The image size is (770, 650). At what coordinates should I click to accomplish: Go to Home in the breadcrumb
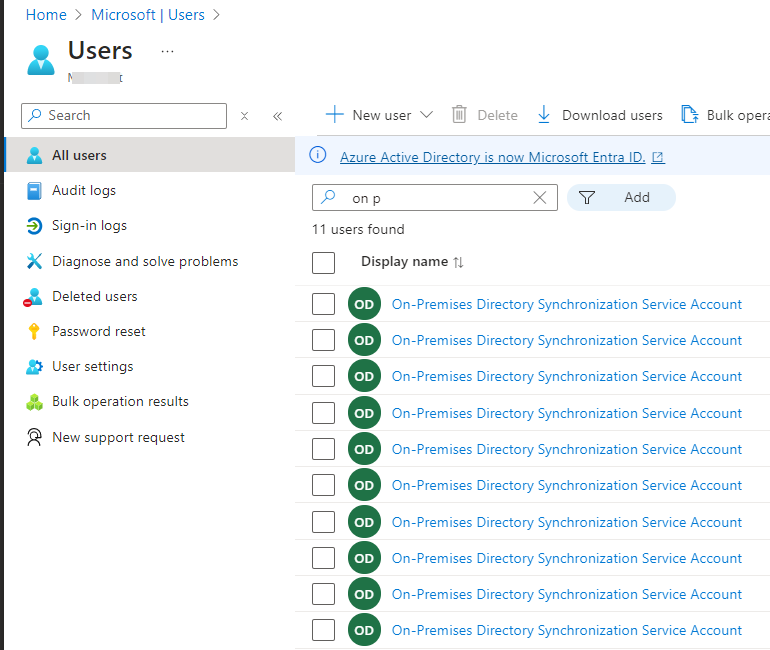click(46, 15)
